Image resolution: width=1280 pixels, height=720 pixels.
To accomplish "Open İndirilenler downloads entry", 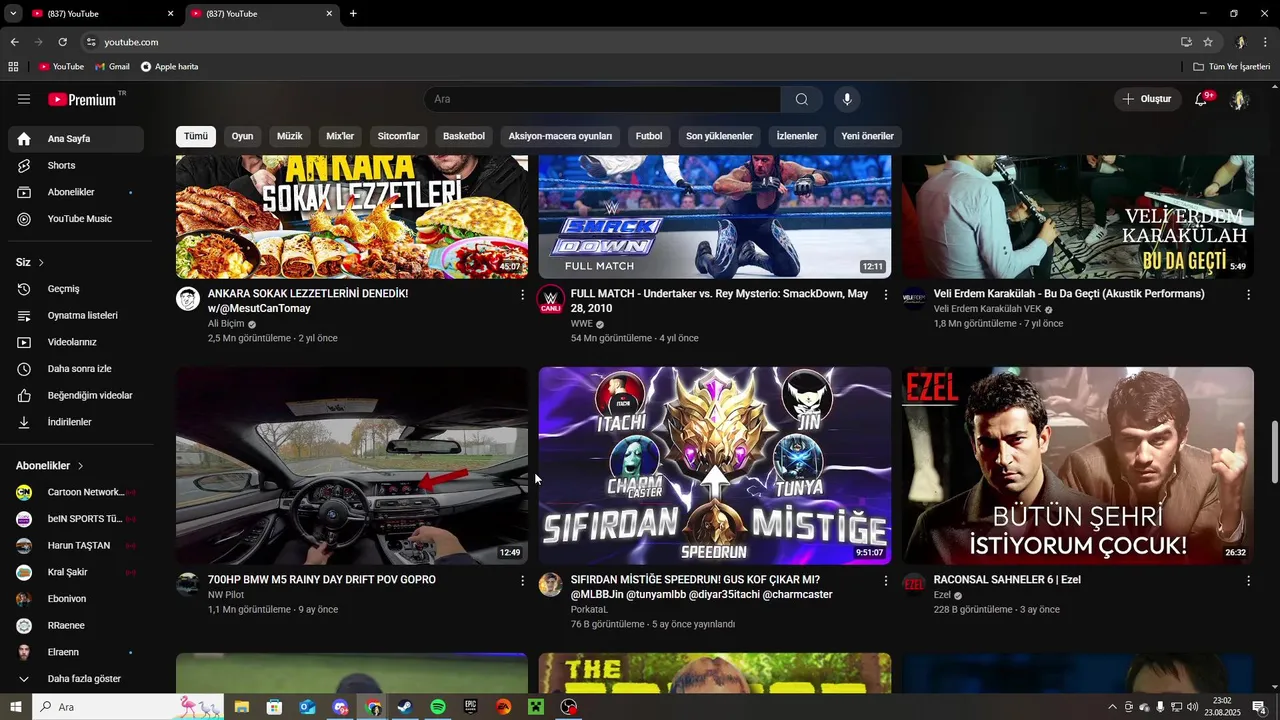I will coord(76,422).
